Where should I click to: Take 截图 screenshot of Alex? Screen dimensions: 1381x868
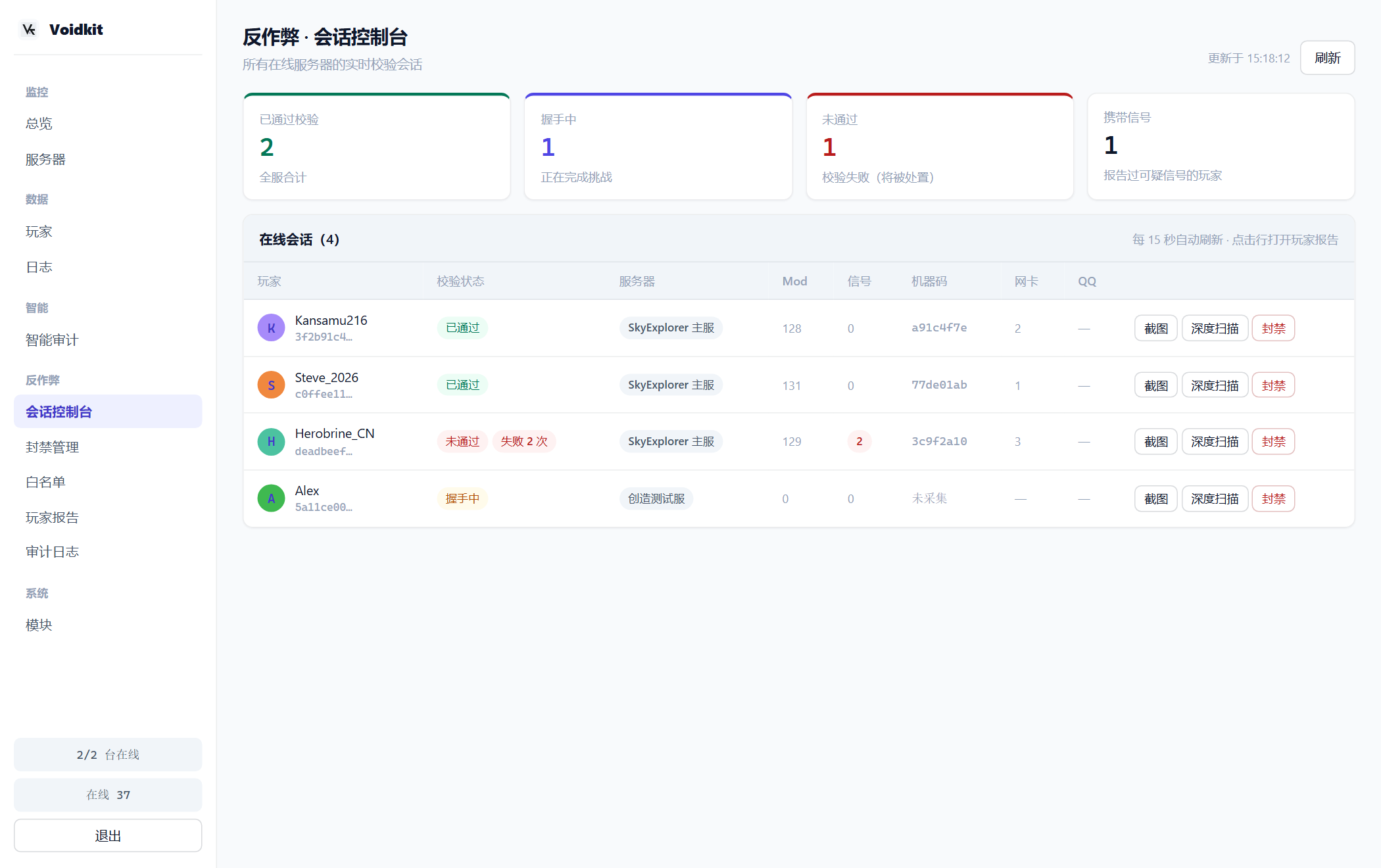click(x=1155, y=498)
